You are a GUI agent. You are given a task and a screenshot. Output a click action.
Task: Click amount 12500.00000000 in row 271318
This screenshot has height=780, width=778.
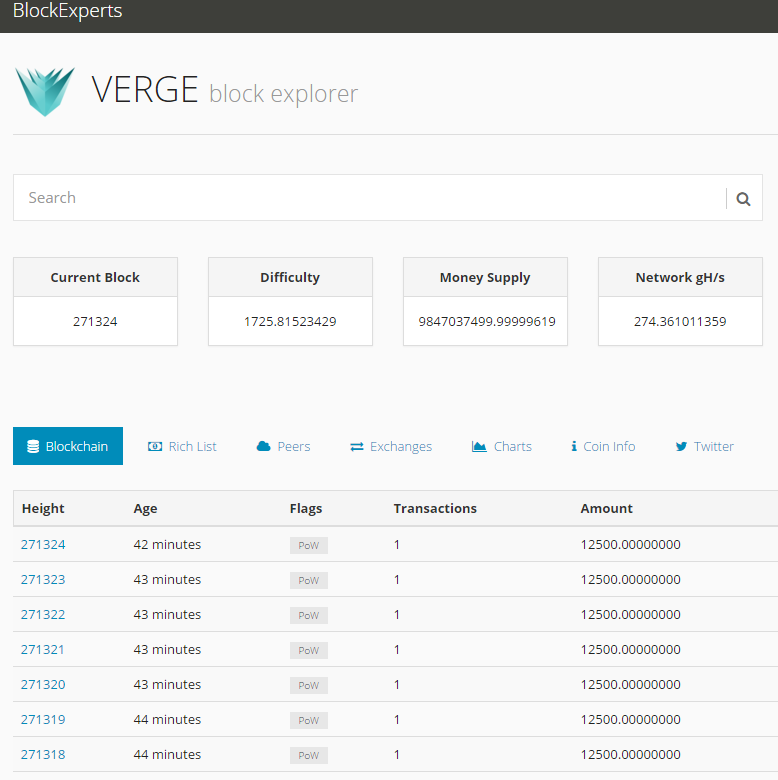point(630,754)
